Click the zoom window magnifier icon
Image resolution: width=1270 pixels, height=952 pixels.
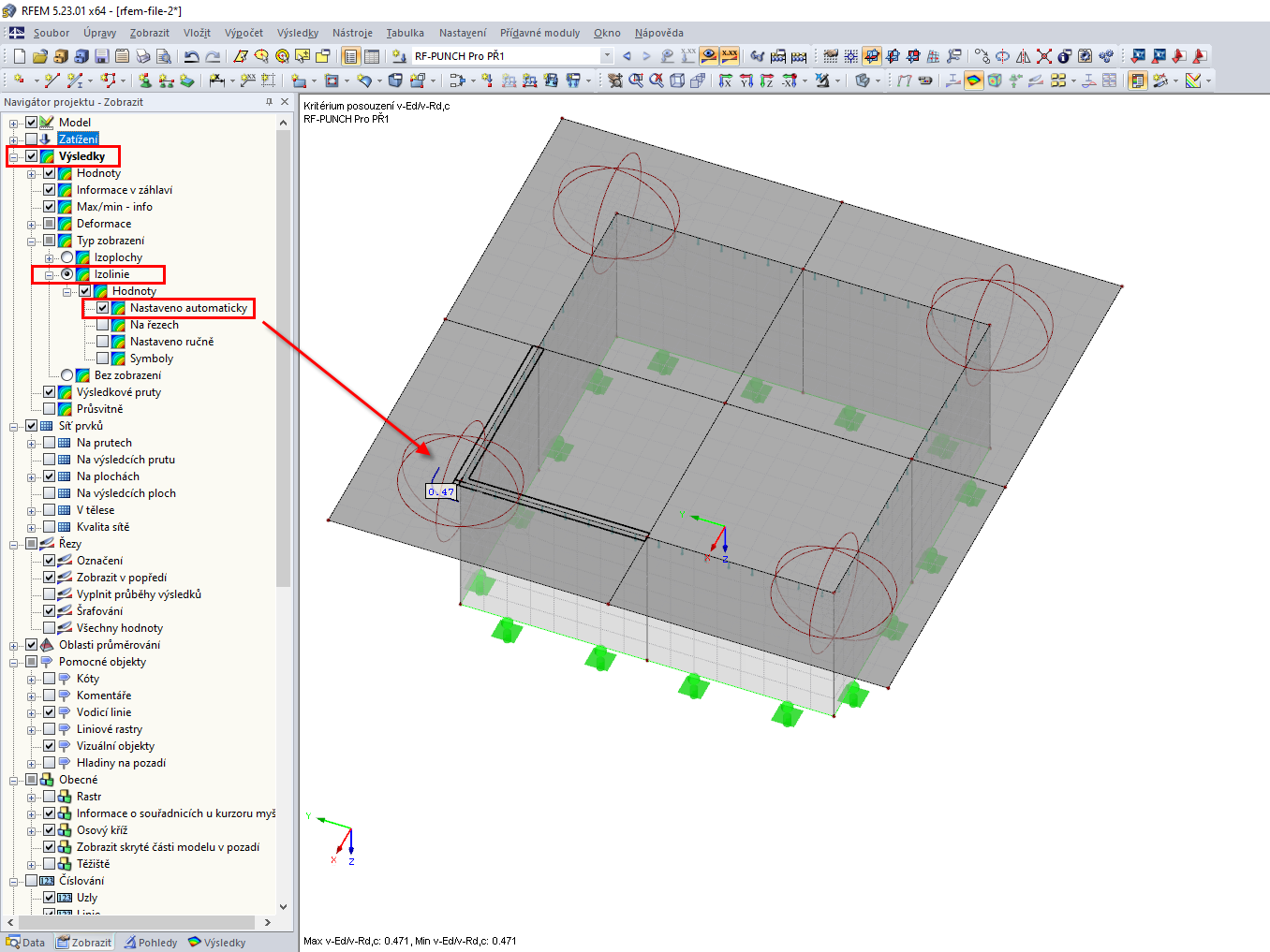(x=636, y=81)
